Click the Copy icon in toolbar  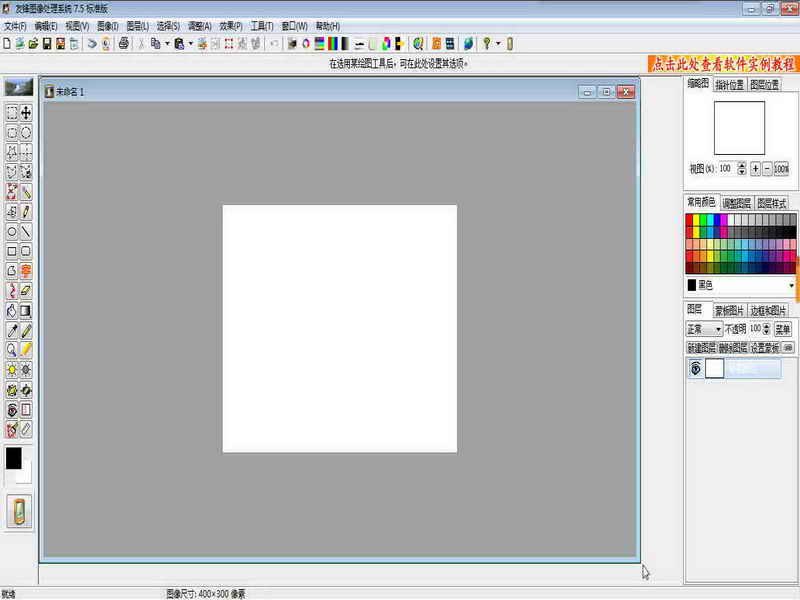(155, 44)
